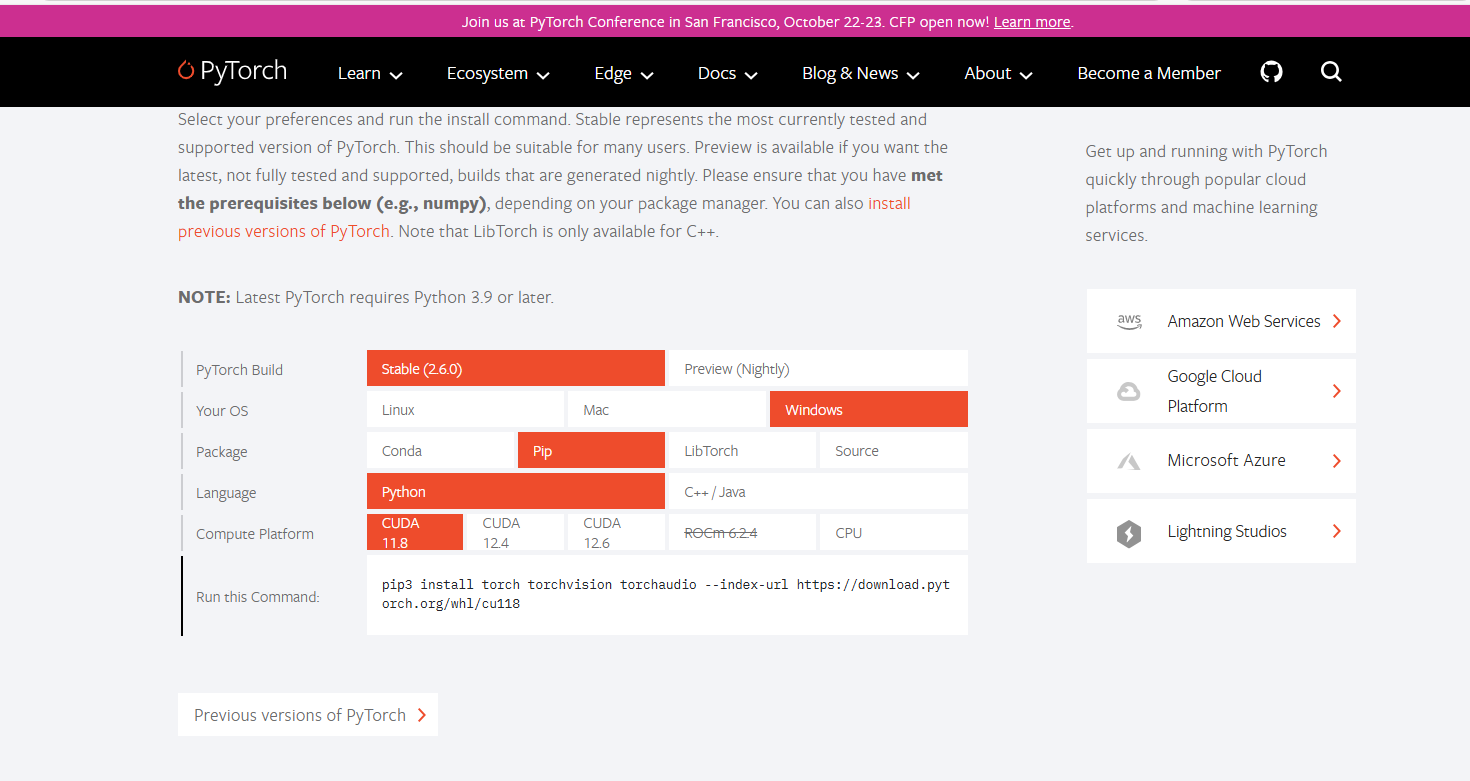
Task: Open Become a Member page
Action: click(1149, 73)
